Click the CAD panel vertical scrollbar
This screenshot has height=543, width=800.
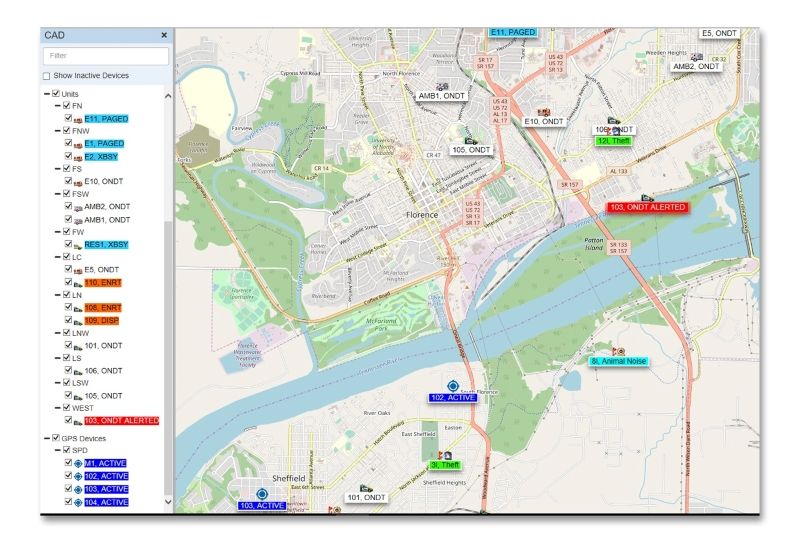[167, 300]
